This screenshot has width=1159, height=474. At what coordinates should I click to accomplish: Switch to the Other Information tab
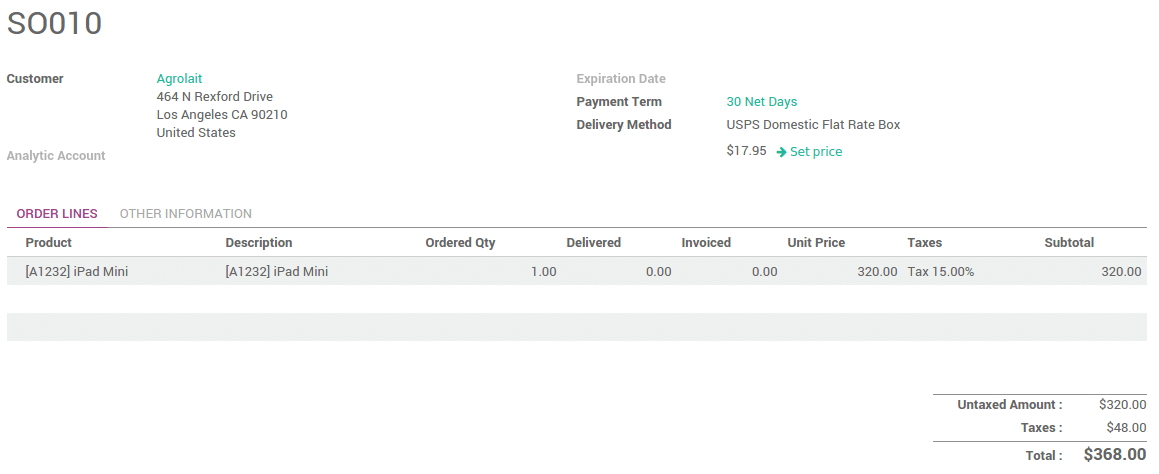pos(185,214)
